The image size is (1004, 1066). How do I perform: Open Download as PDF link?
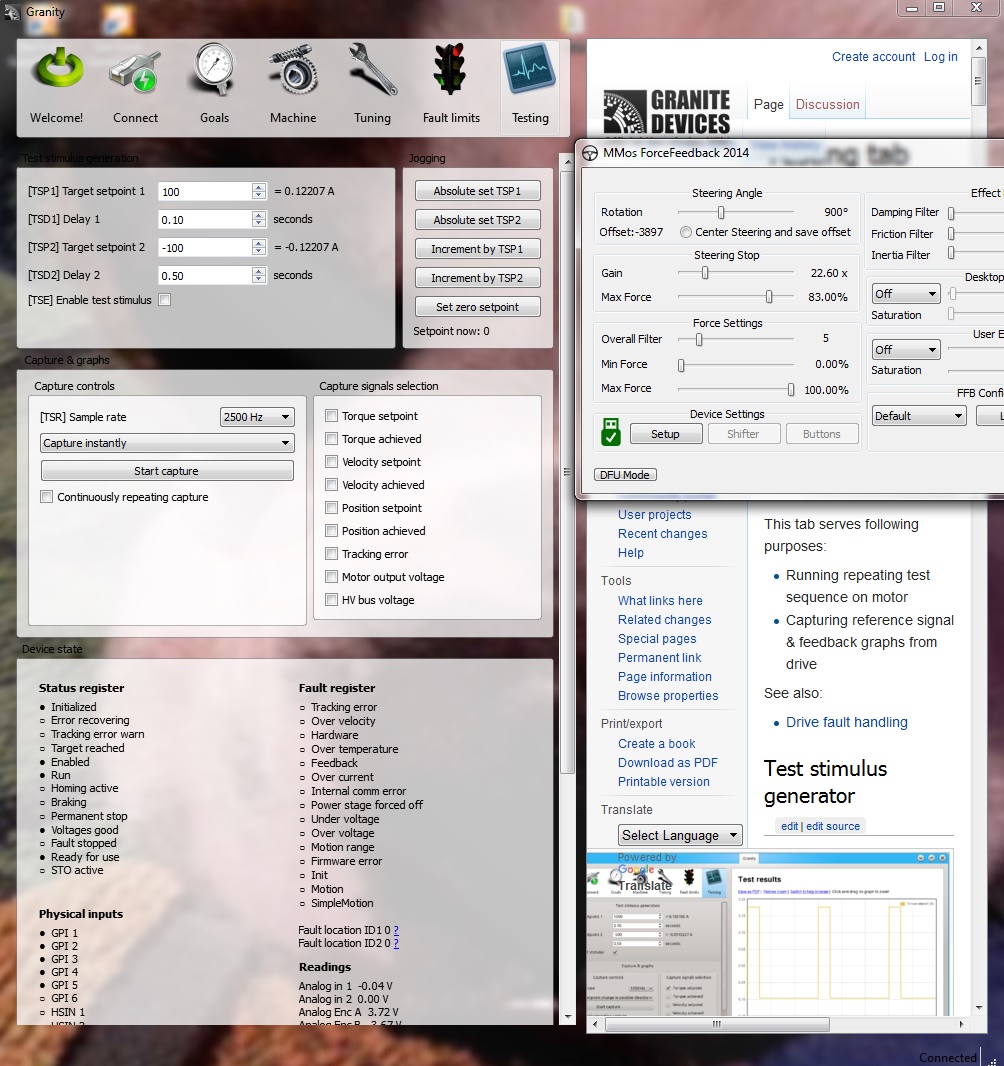668,763
